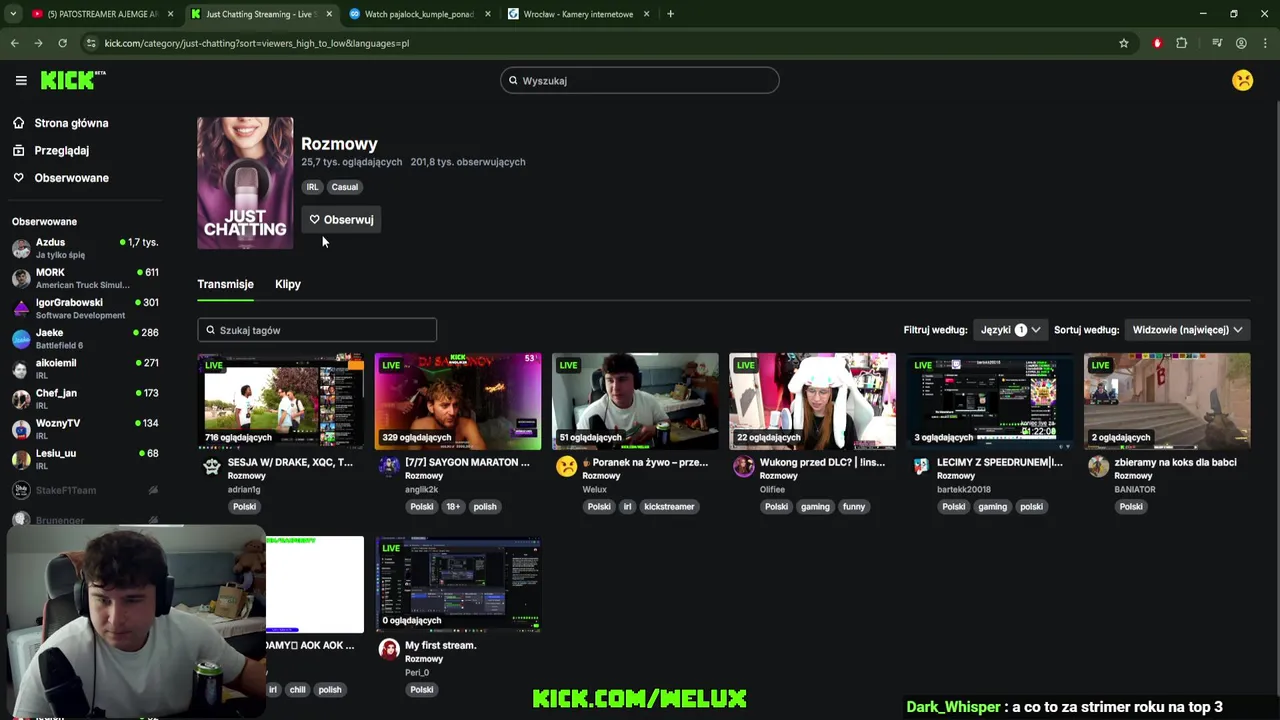Viewport: 1280px width, 720px height.
Task: Bookmark this page with star icon
Action: pos(1124,43)
